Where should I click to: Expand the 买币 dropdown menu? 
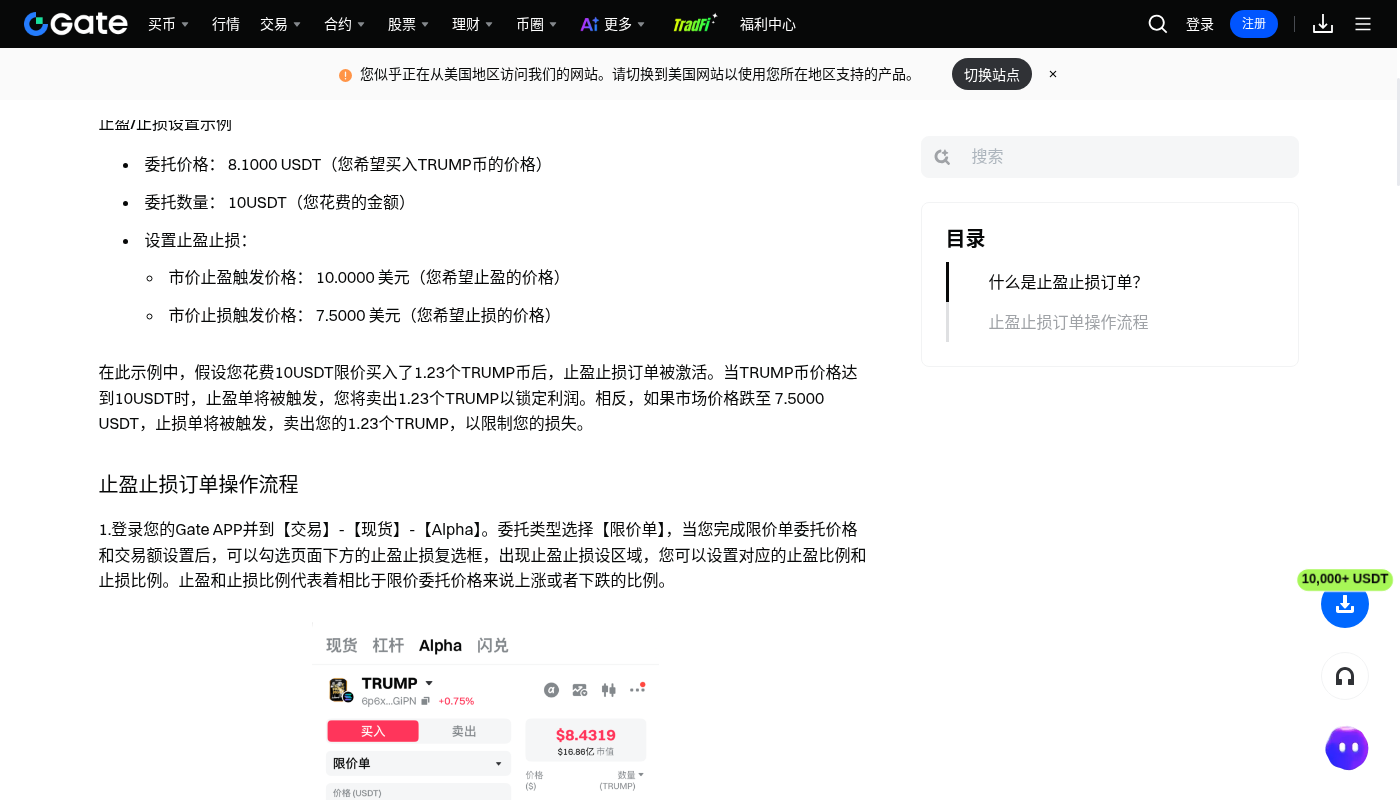(169, 24)
